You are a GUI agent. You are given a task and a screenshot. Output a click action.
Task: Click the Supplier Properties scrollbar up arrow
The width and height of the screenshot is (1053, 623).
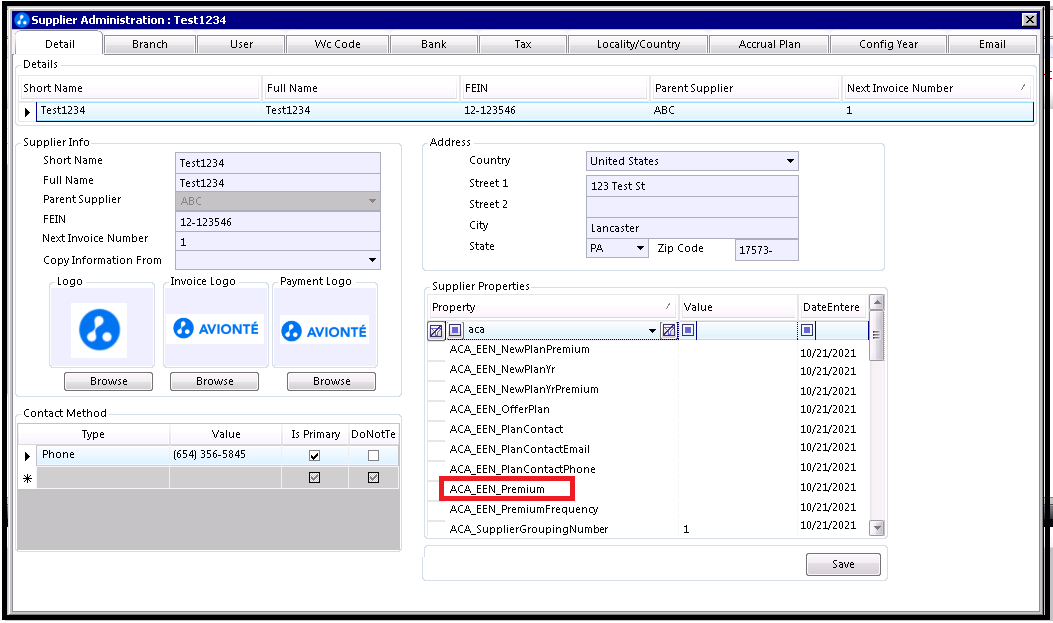coord(876,303)
